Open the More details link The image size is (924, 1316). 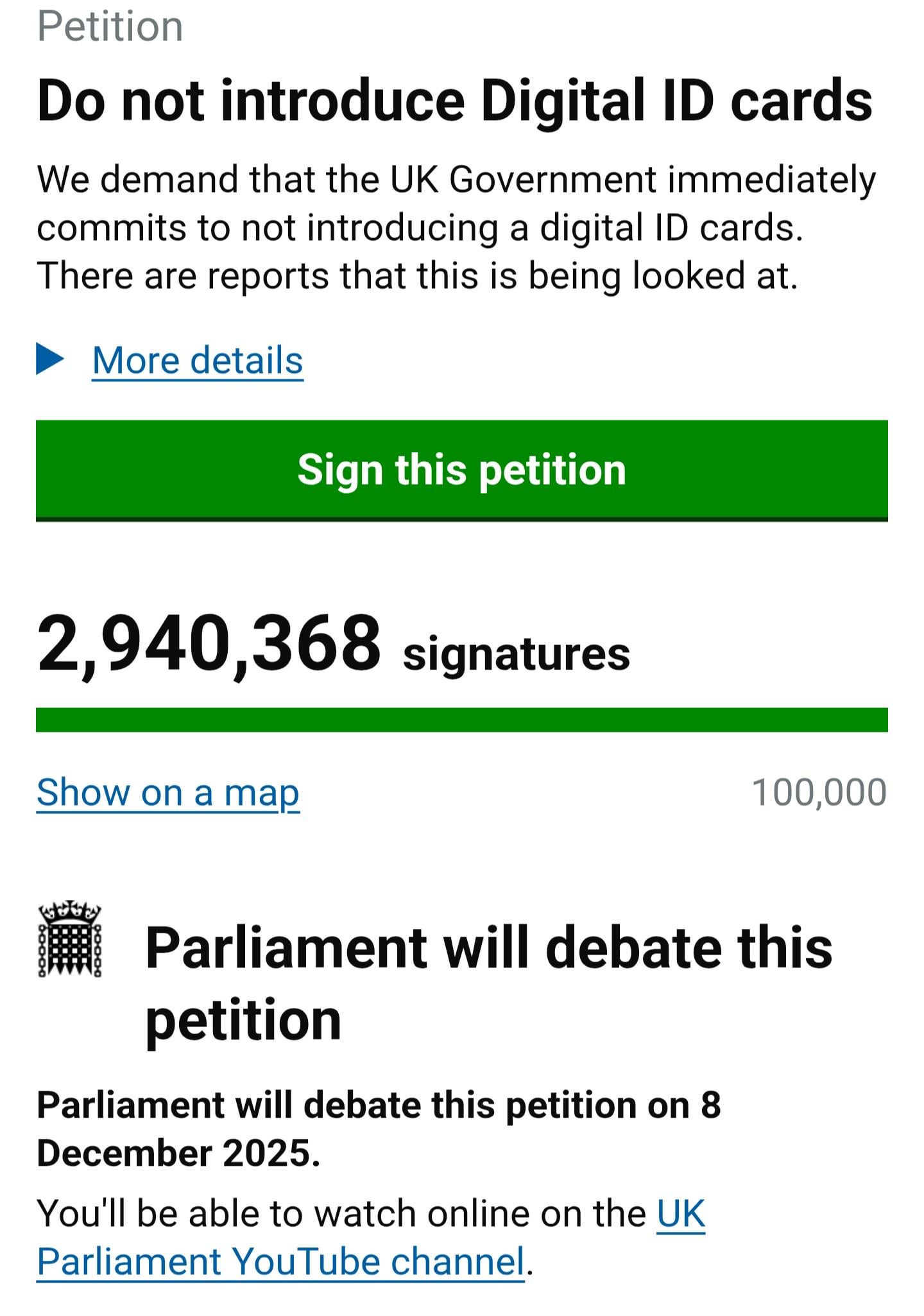coord(198,360)
